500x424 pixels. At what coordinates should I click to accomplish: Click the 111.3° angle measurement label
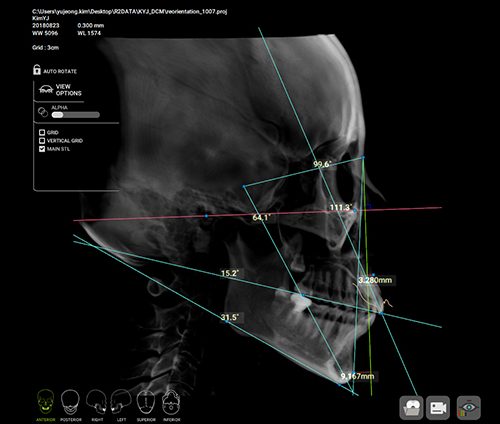(340, 208)
